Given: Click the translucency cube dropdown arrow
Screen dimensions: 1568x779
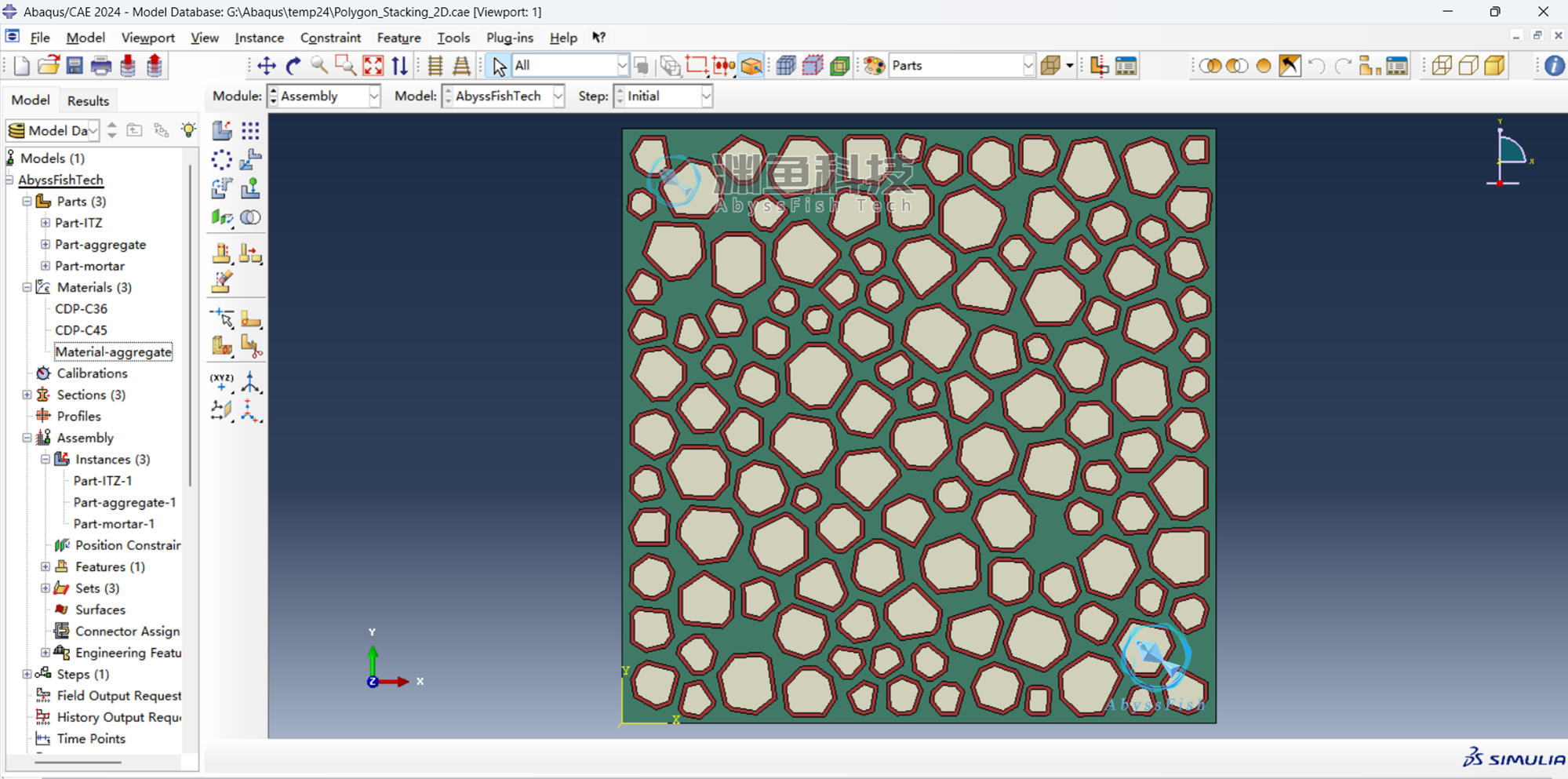Looking at the screenshot, I should point(1069,66).
